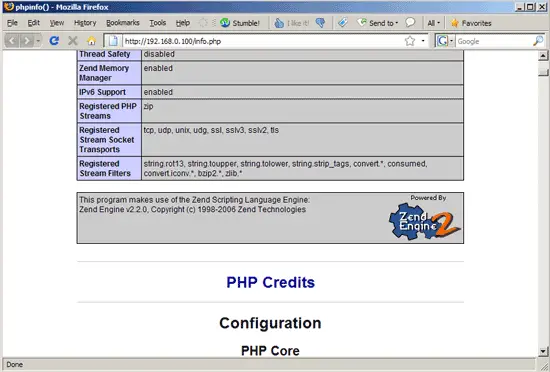
Task: Maximize the Firefox window
Action: [x=530, y=7]
